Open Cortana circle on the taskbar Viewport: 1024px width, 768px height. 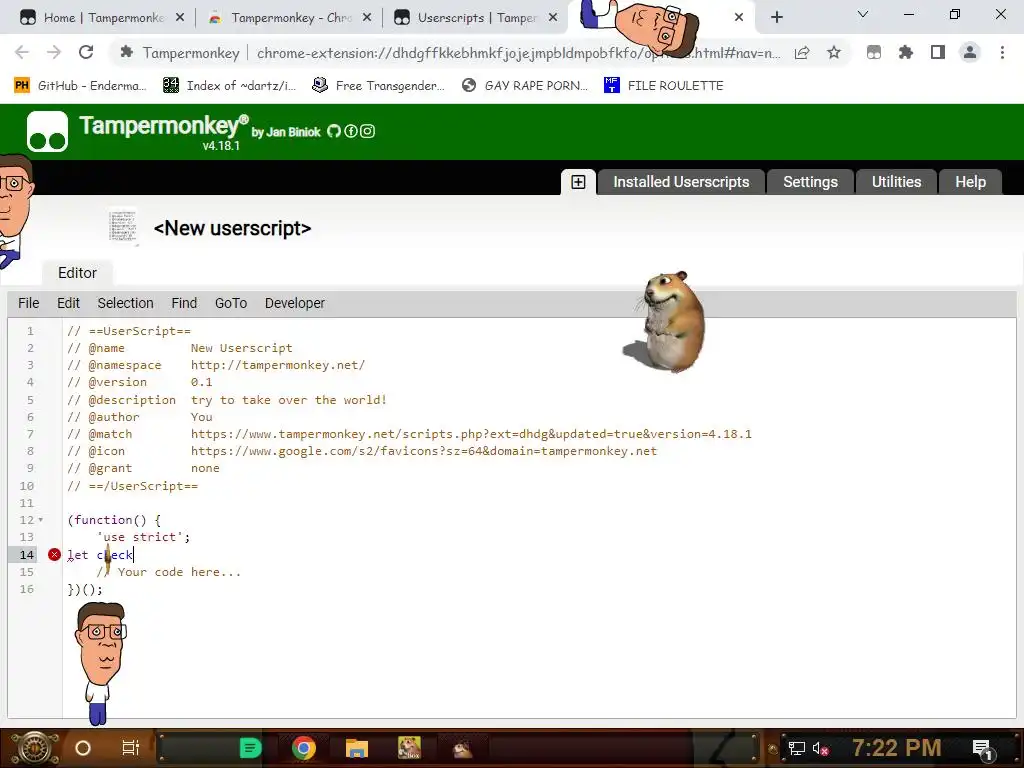83,748
